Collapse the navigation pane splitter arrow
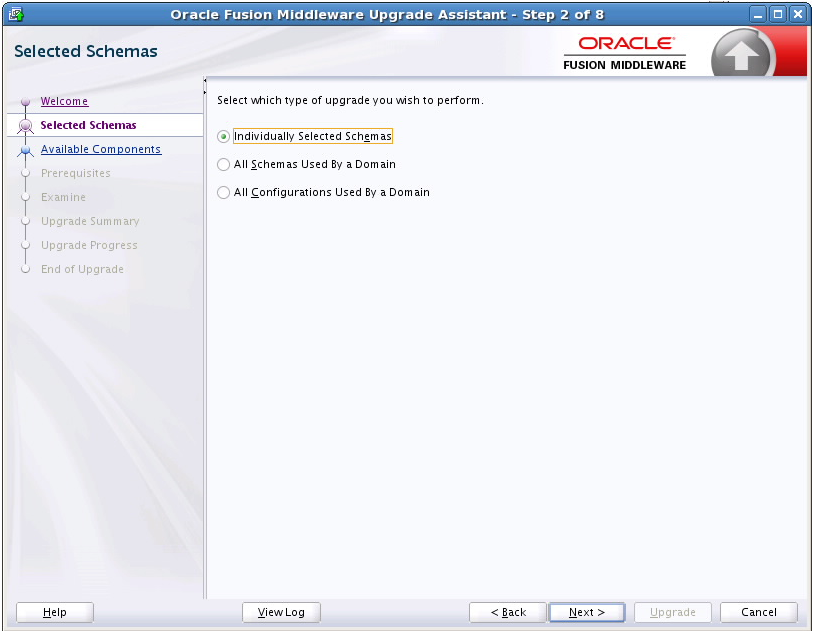The width and height of the screenshot is (815, 634). coord(205,80)
